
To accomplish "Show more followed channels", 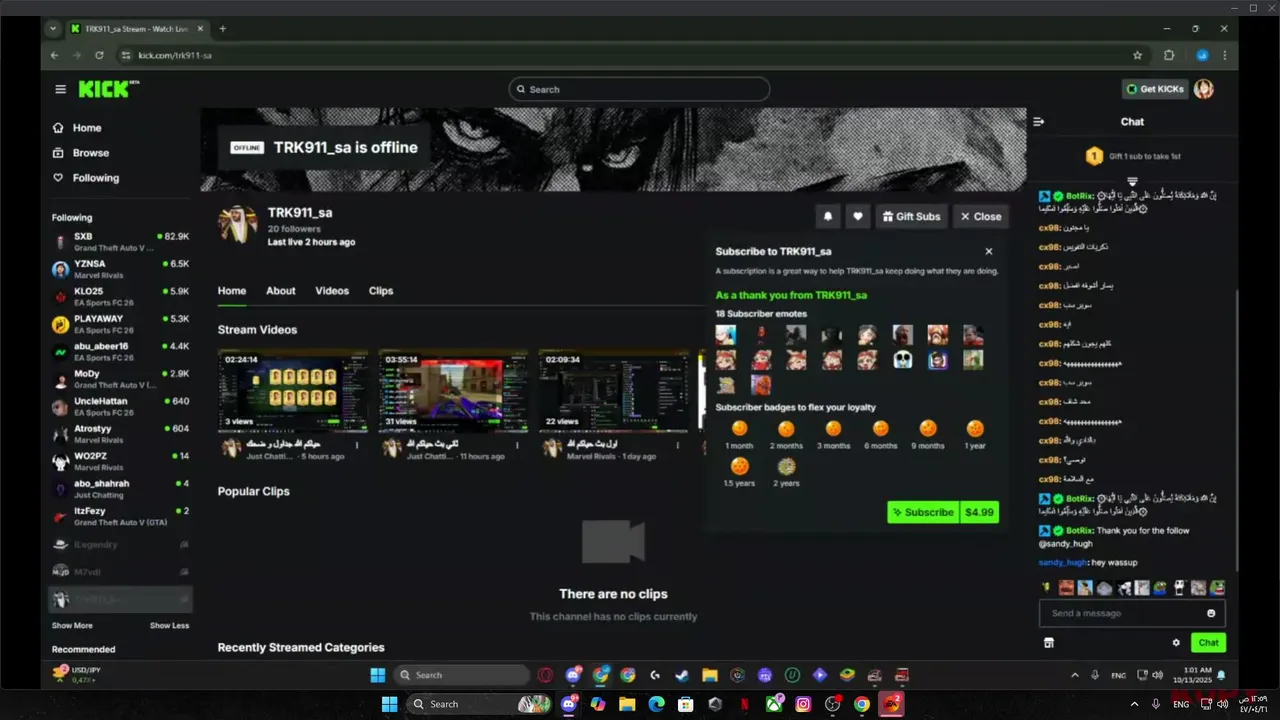I will [72, 626].
